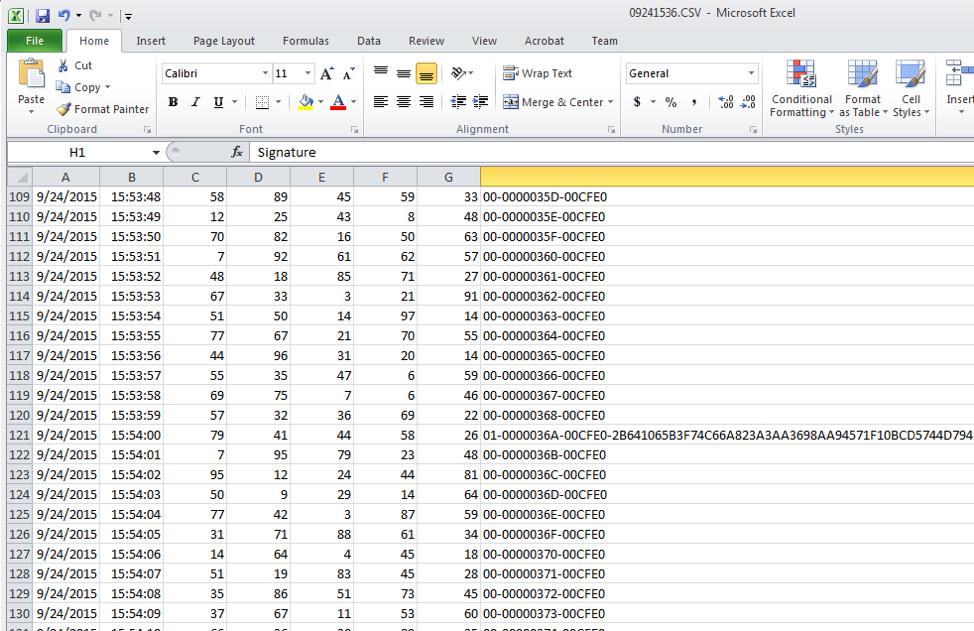
Task: Click the Redo icon
Action: pyautogui.click(x=95, y=16)
